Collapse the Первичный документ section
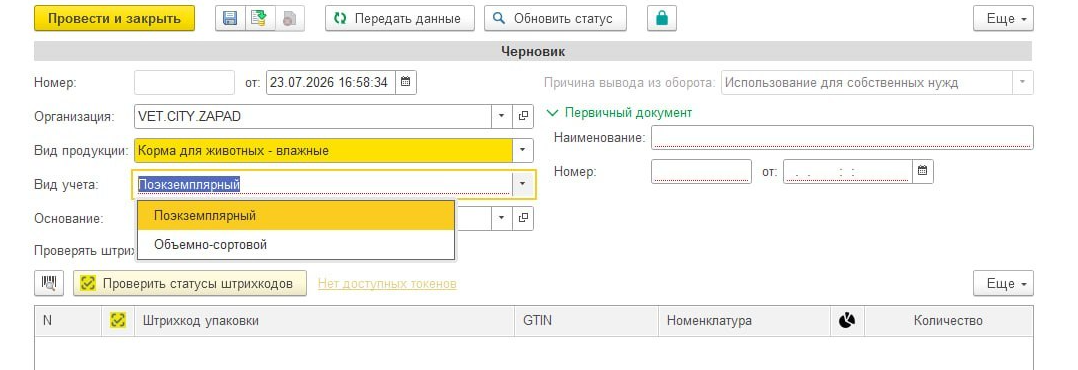The height and width of the screenshot is (370, 1078). click(x=620, y=112)
